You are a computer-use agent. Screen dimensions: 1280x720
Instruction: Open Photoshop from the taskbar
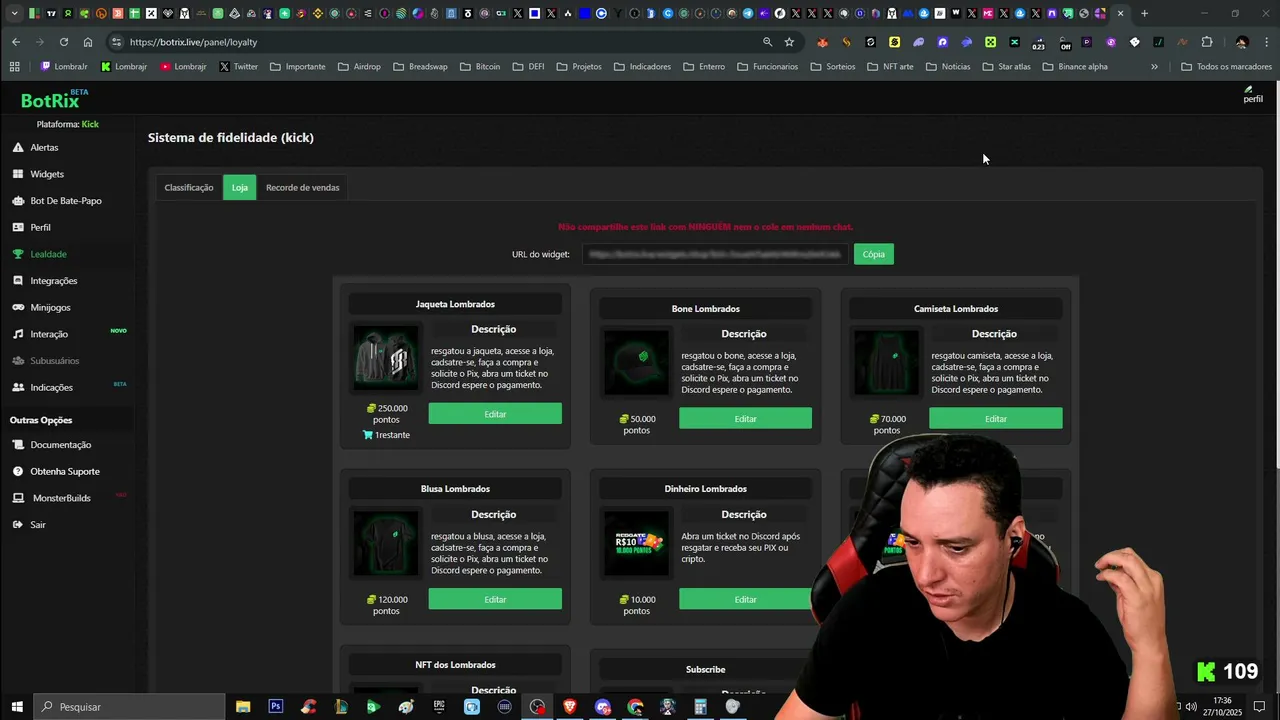pyautogui.click(x=275, y=707)
